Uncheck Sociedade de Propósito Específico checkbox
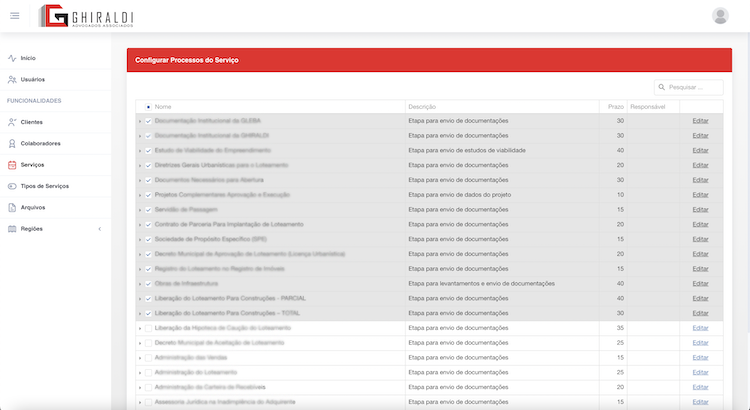 (148, 240)
